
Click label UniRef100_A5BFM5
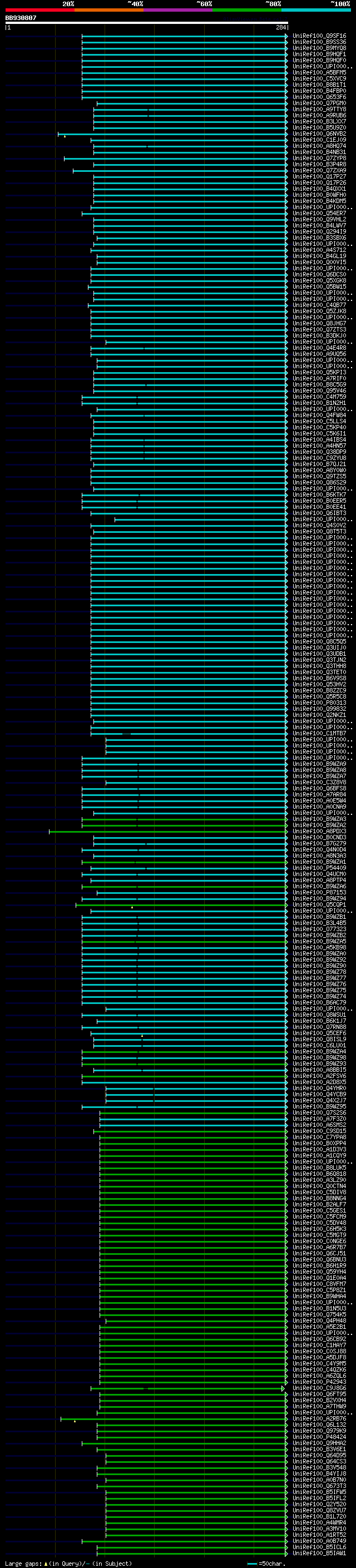pos(319,72)
